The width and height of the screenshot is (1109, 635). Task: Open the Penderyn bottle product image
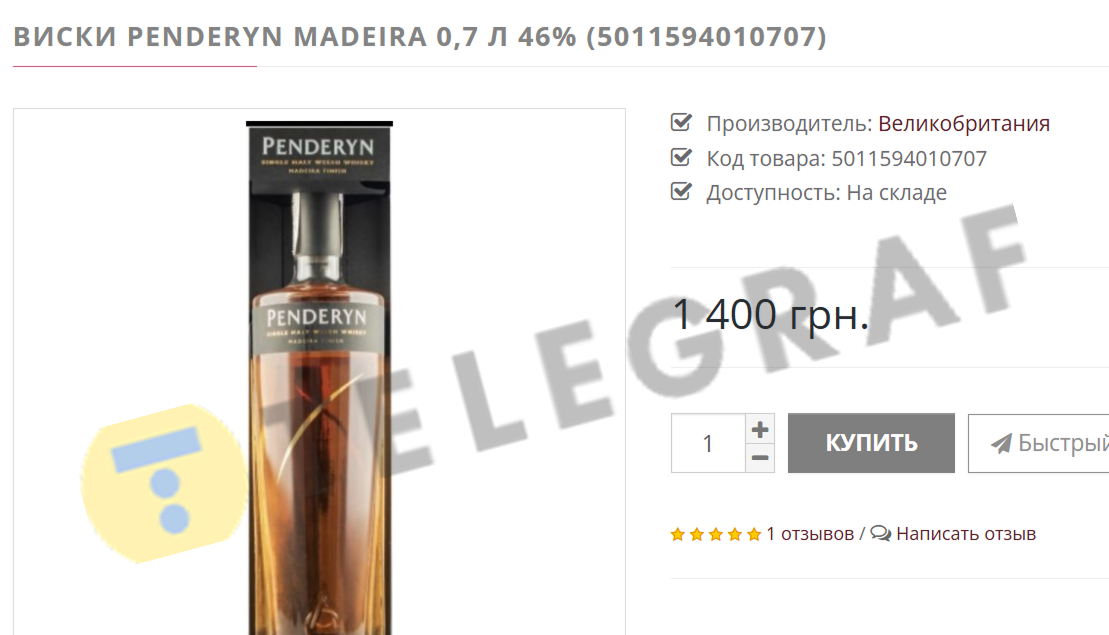click(319, 378)
